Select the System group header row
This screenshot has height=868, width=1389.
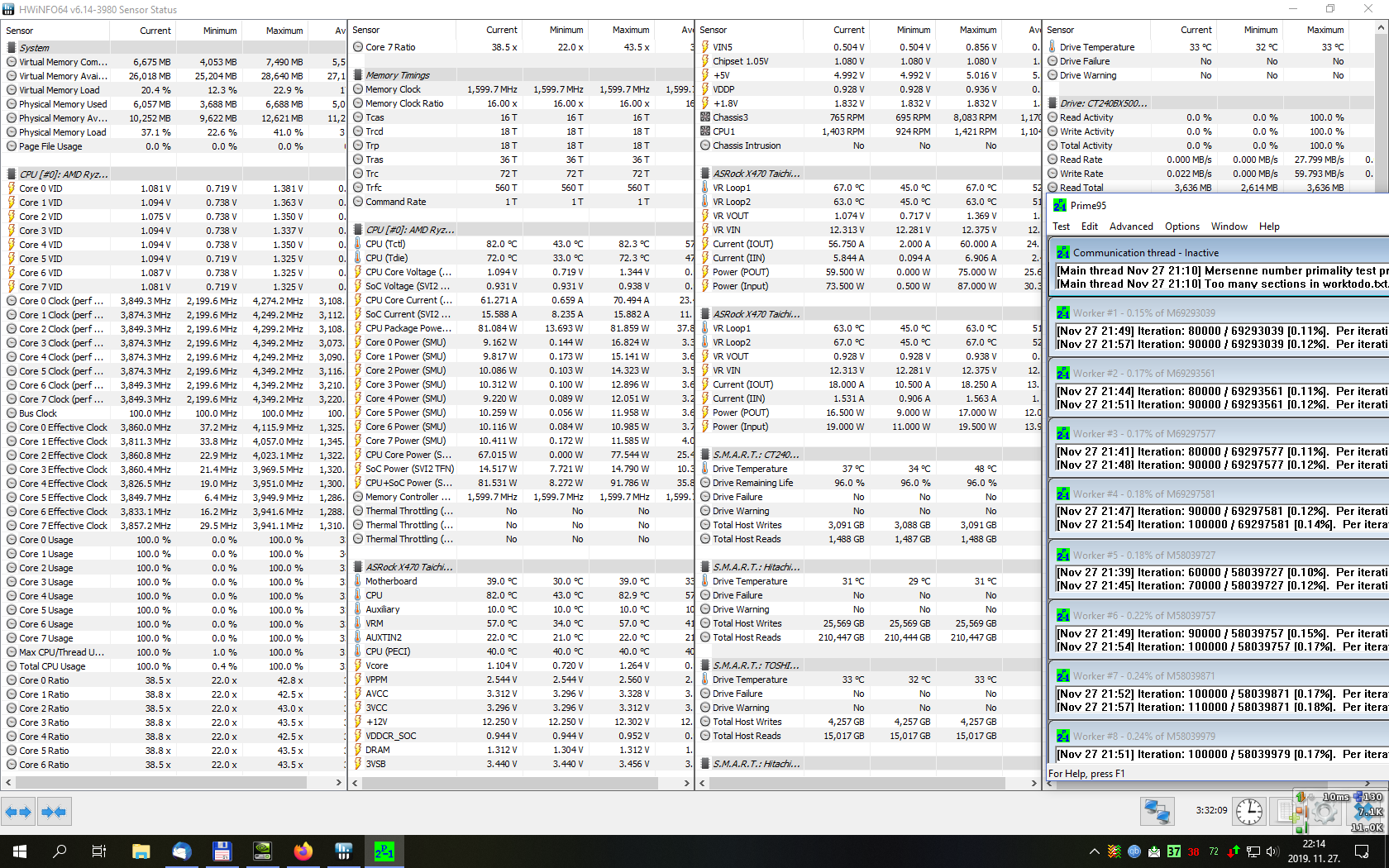pos(174,48)
